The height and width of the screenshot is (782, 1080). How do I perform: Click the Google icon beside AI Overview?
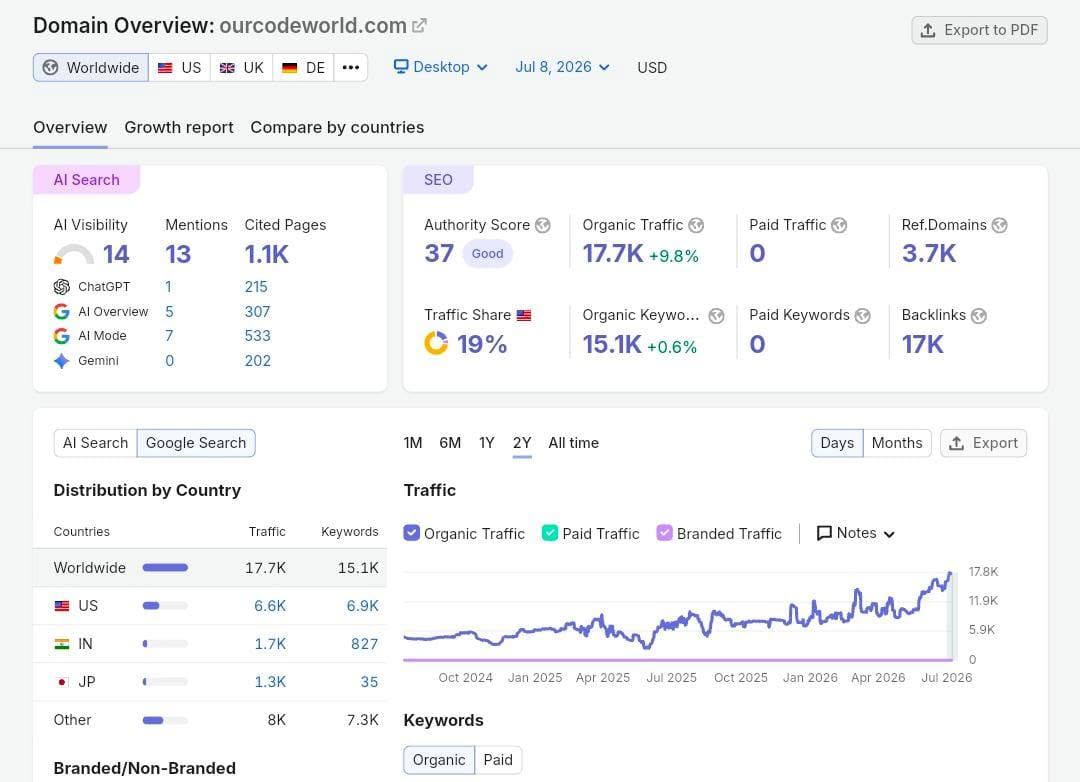coord(61,311)
